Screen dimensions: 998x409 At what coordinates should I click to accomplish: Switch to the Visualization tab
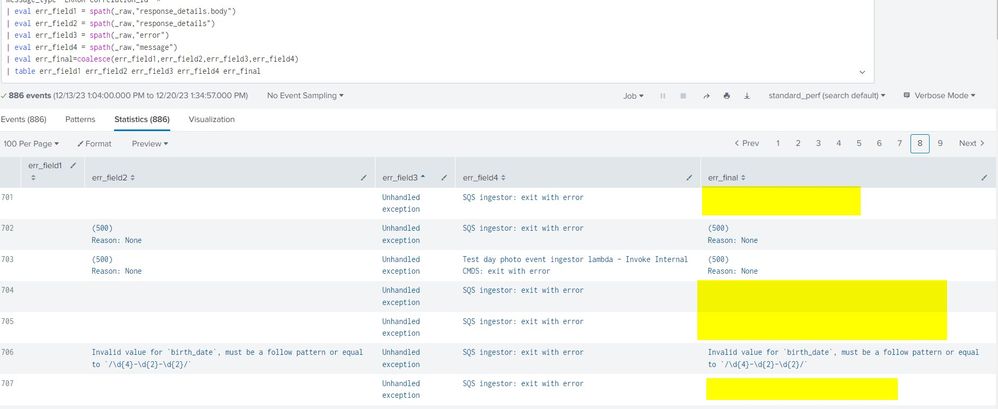[x=211, y=119]
